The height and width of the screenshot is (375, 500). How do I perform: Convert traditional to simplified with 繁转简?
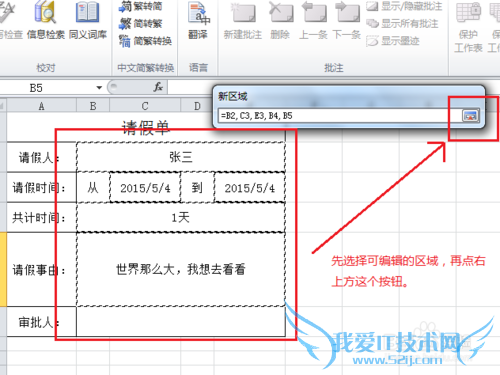[140, 6]
